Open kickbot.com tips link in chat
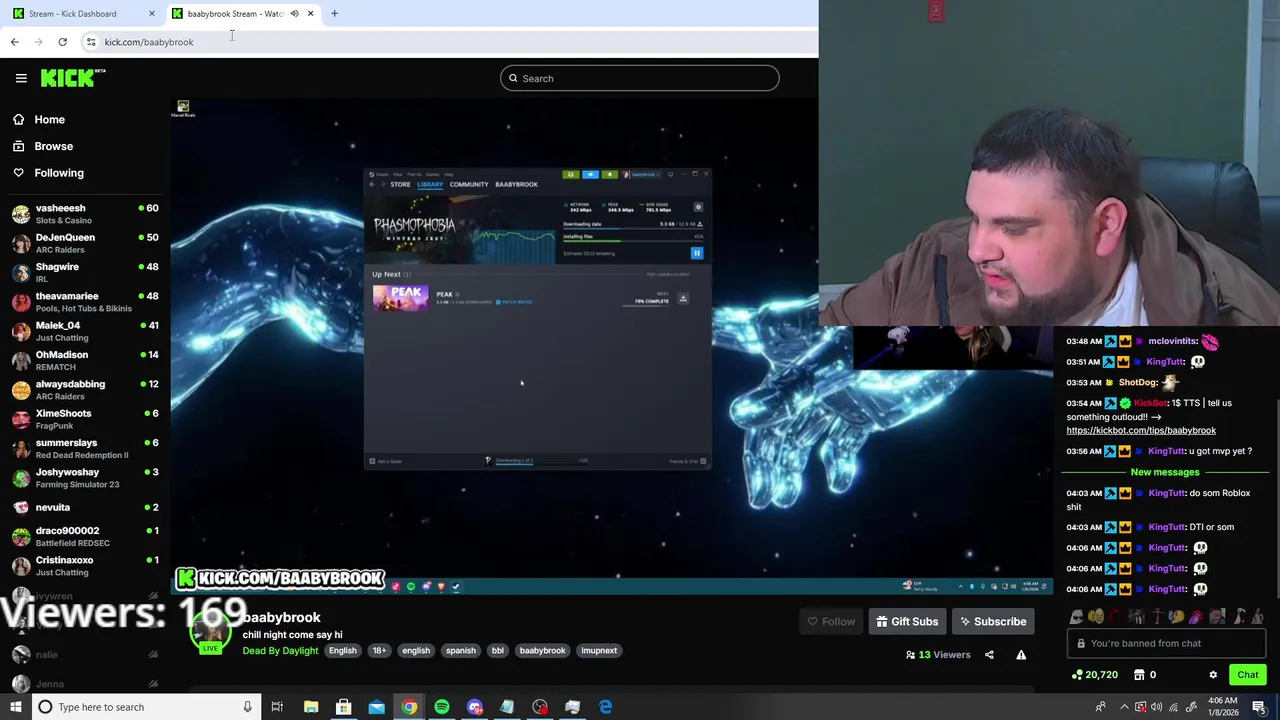1280x720 pixels. (1141, 431)
